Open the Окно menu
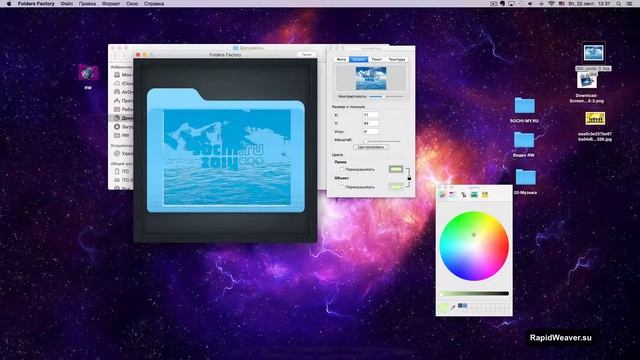 (x=132, y=3)
